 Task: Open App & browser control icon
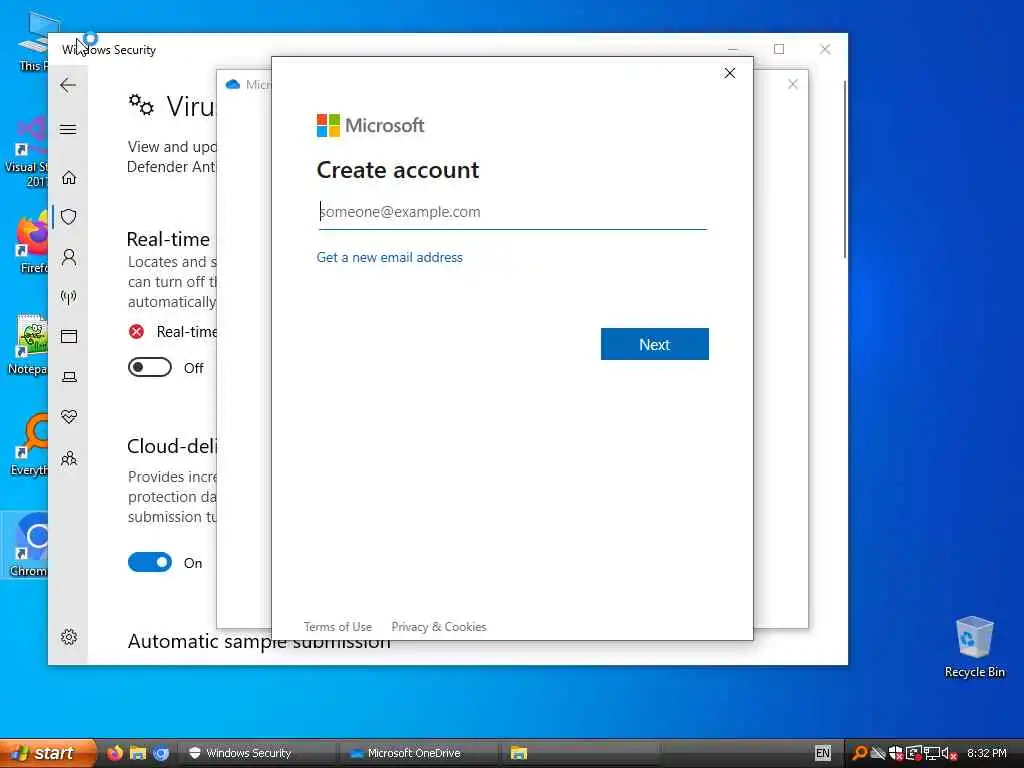(x=69, y=336)
